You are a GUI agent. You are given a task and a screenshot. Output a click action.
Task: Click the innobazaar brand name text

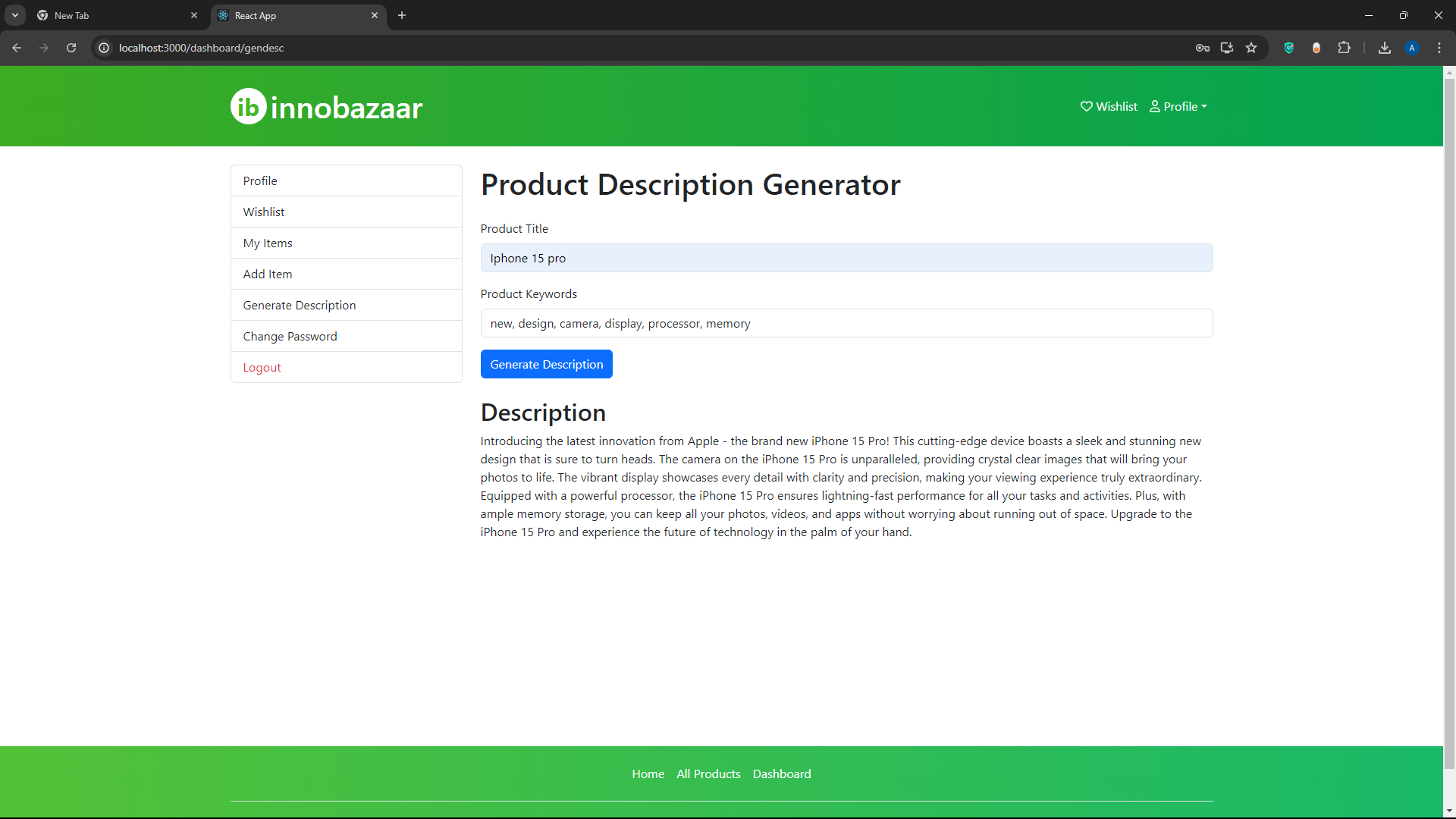(347, 108)
